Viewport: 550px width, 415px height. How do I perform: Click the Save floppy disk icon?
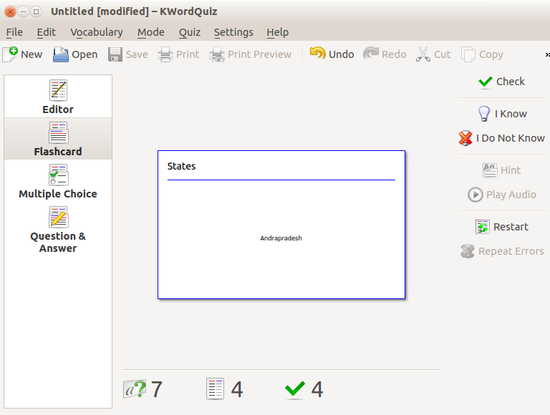115,54
